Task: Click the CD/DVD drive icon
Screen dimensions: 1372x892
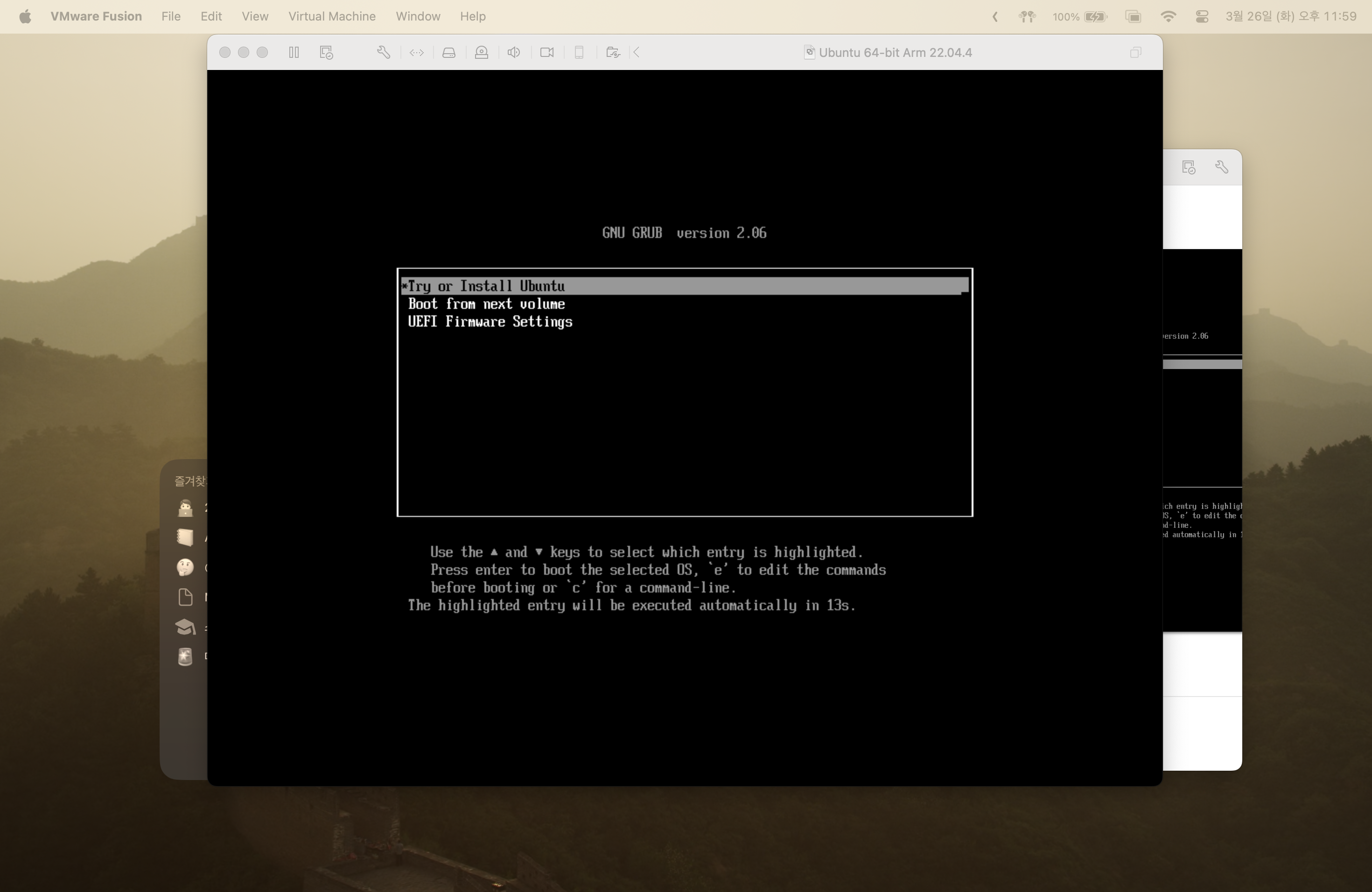Action: pyautogui.click(x=481, y=52)
